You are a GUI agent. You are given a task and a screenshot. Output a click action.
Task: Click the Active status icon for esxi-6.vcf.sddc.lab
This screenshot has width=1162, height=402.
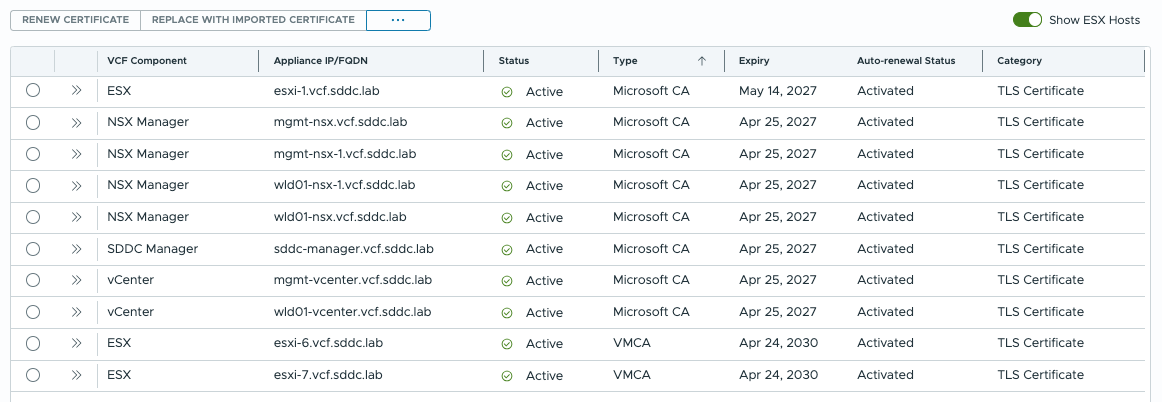point(507,344)
